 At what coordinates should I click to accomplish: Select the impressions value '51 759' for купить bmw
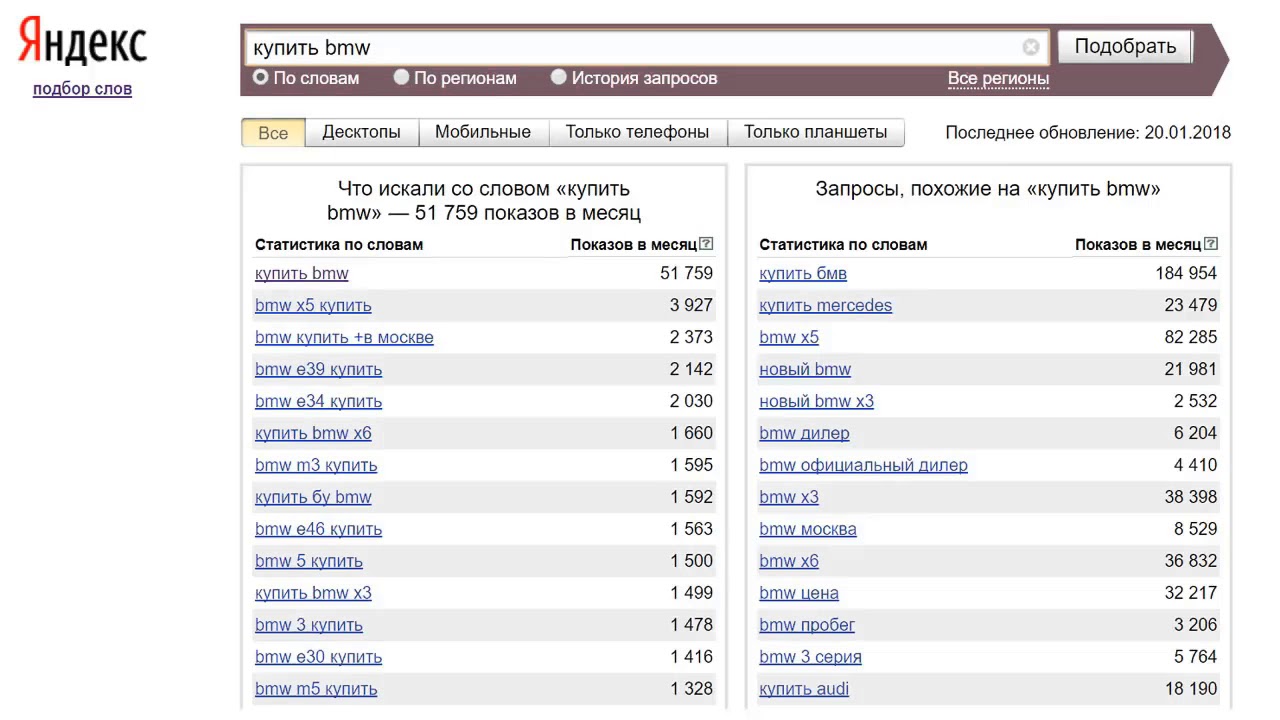pyautogui.click(x=686, y=273)
